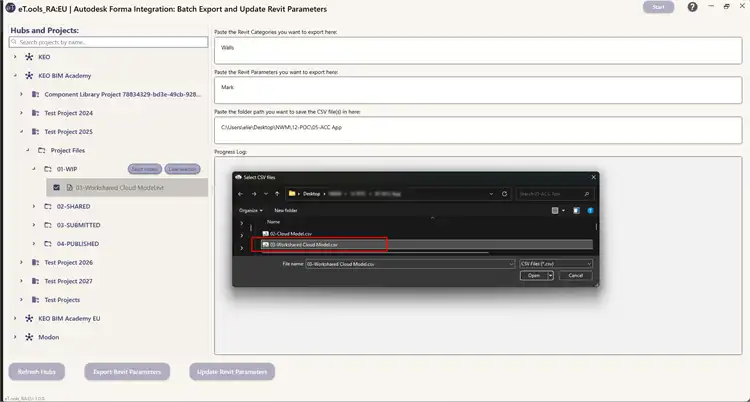Click the CSV folder path input field

tap(478, 130)
